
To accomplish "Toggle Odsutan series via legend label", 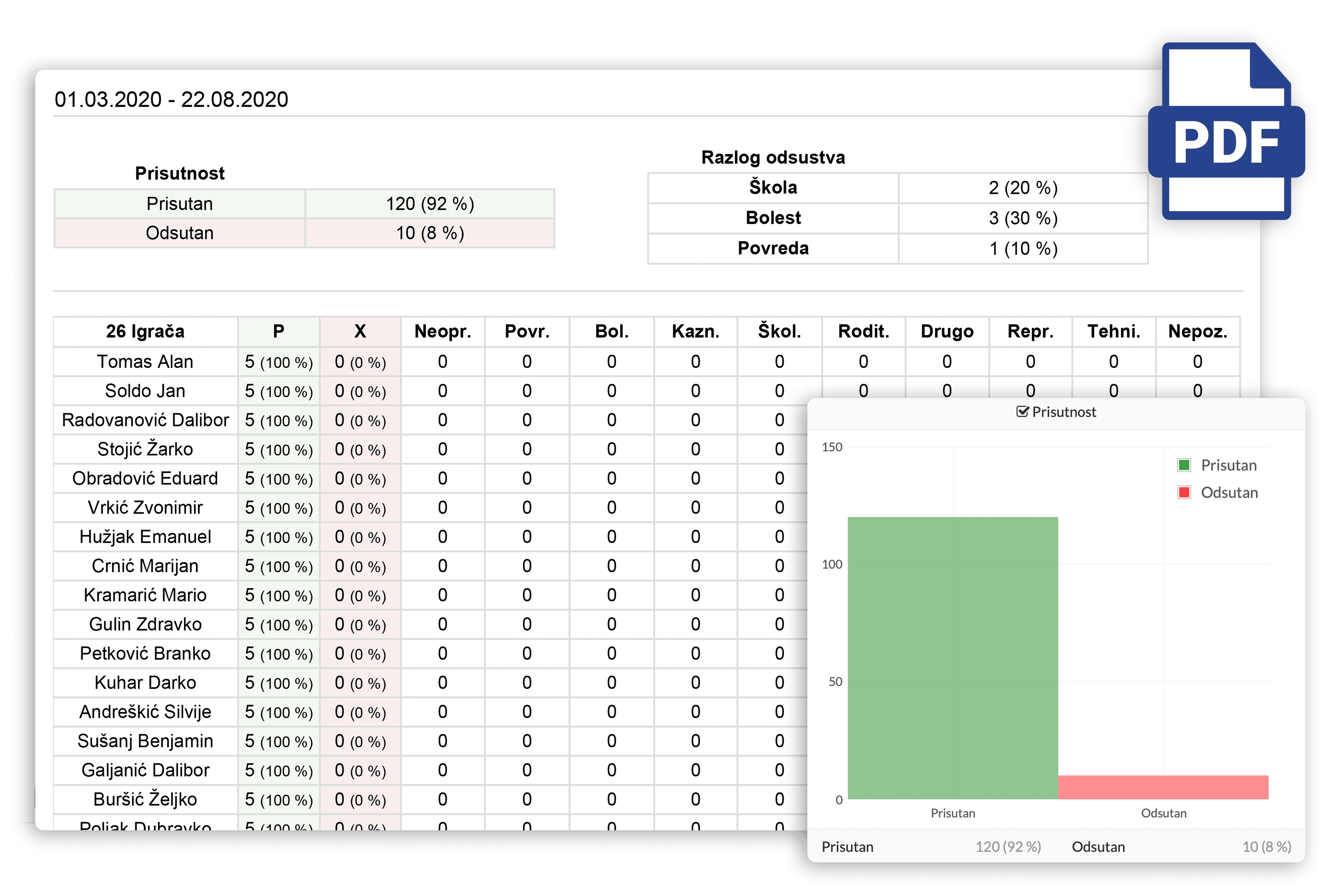I will (1229, 492).
